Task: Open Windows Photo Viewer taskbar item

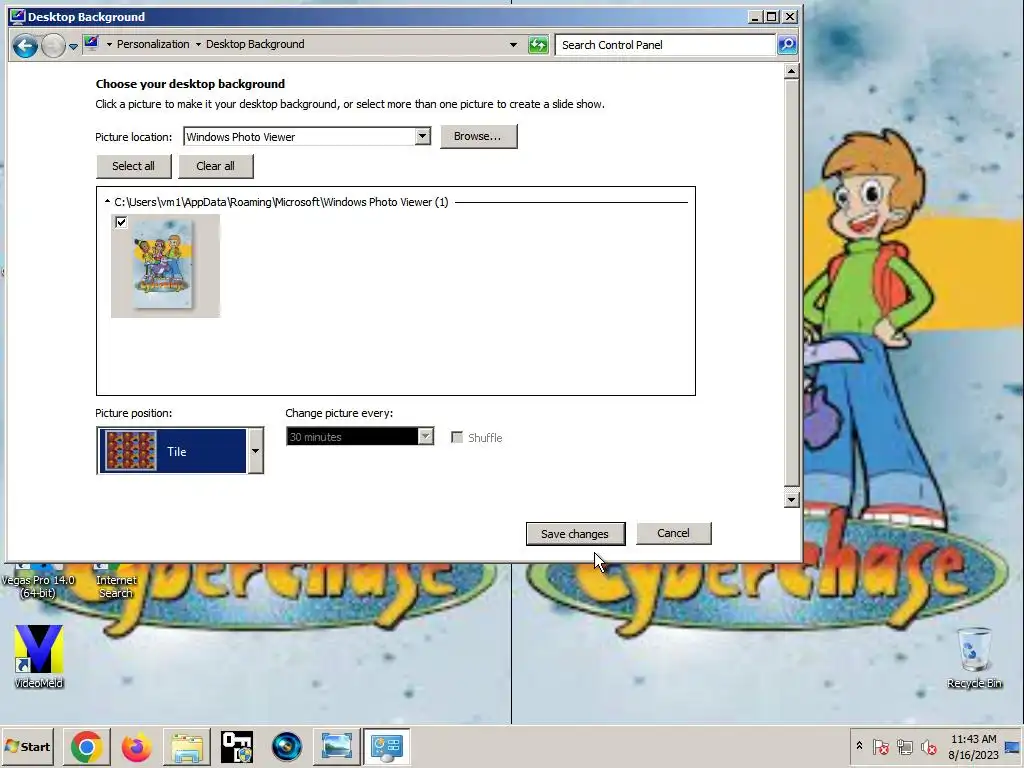Action: point(337,746)
